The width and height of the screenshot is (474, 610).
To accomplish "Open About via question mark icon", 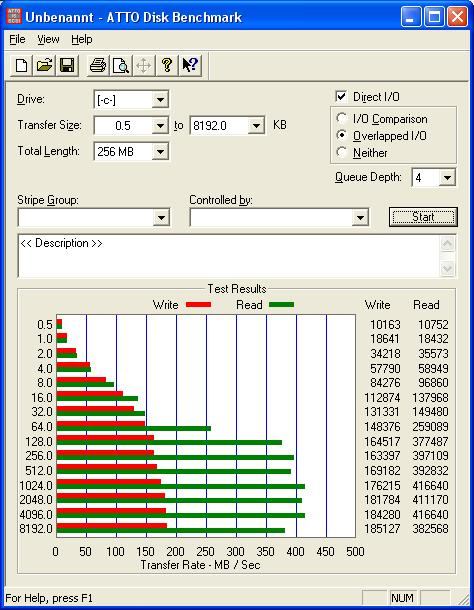I will click(x=167, y=65).
